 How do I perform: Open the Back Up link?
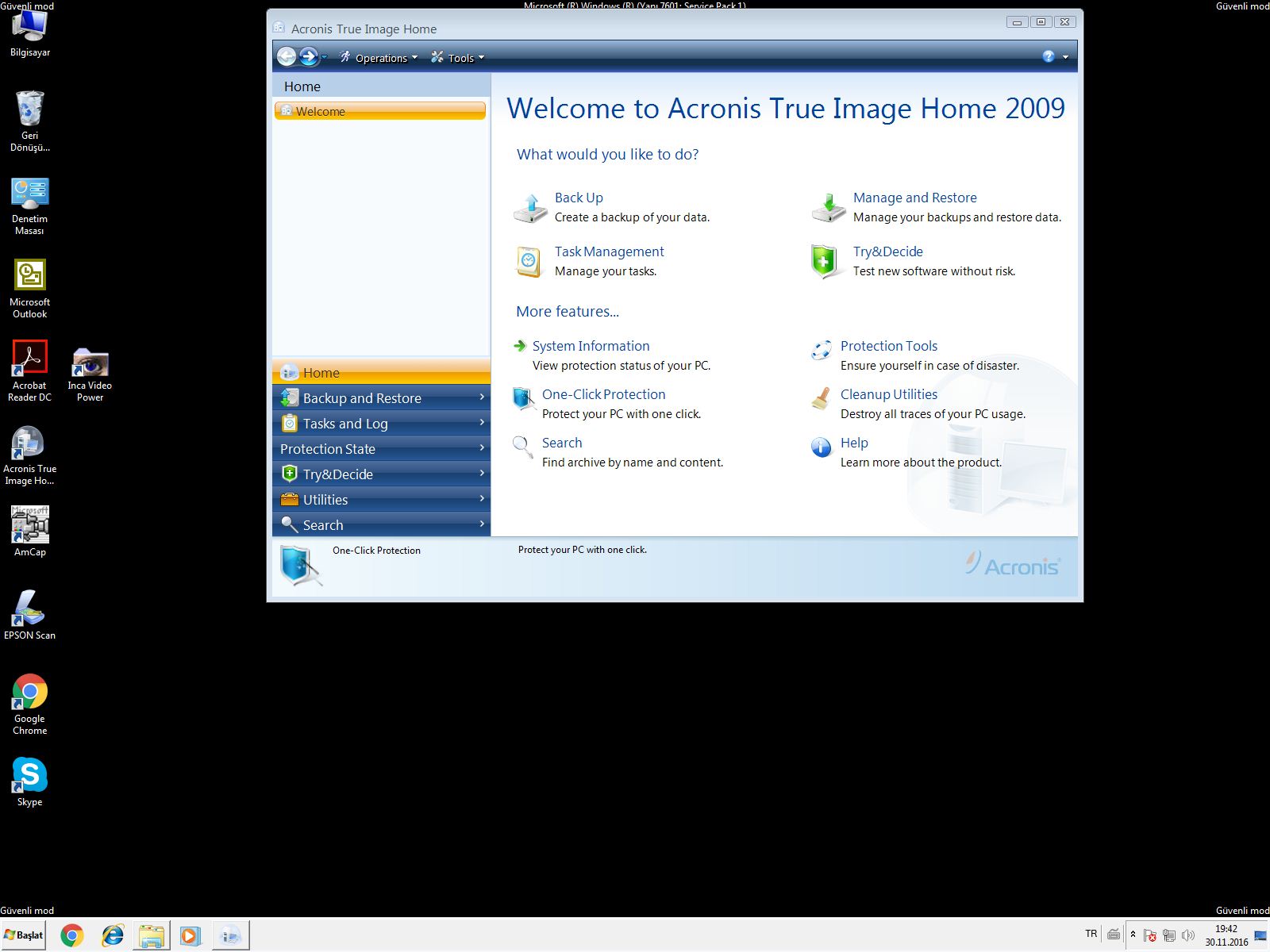click(579, 198)
